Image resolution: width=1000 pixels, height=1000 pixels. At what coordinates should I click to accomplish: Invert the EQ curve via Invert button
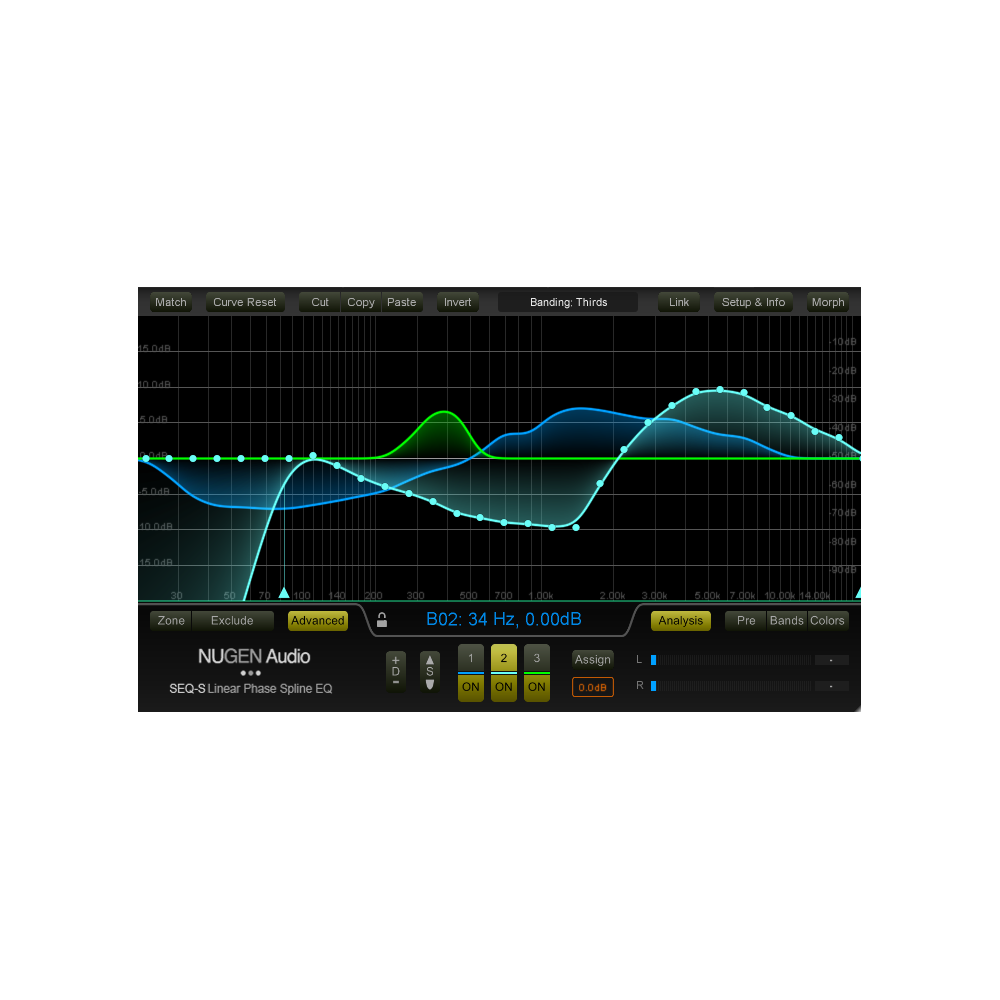(x=457, y=301)
